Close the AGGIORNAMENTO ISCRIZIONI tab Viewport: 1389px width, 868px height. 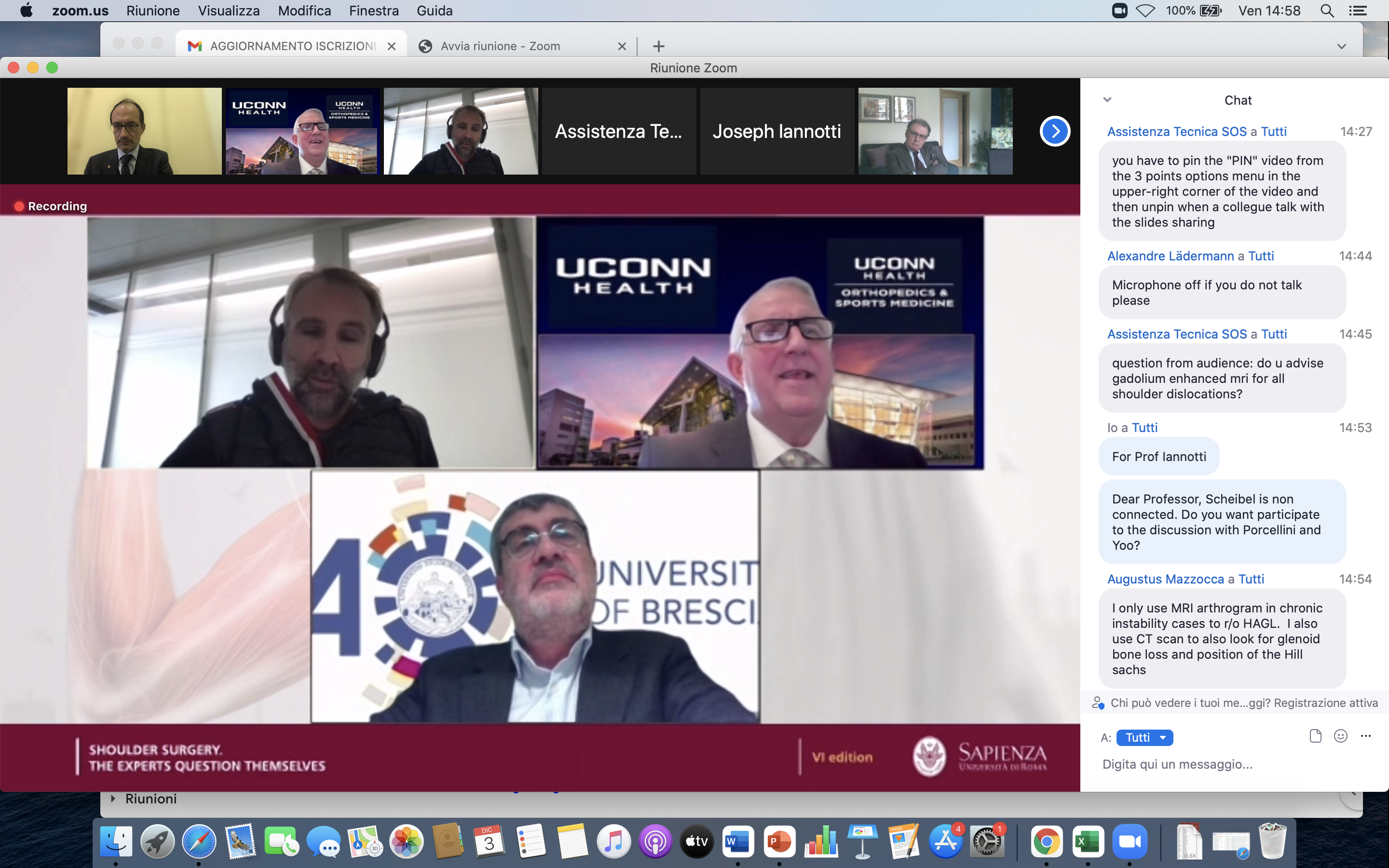(392, 46)
